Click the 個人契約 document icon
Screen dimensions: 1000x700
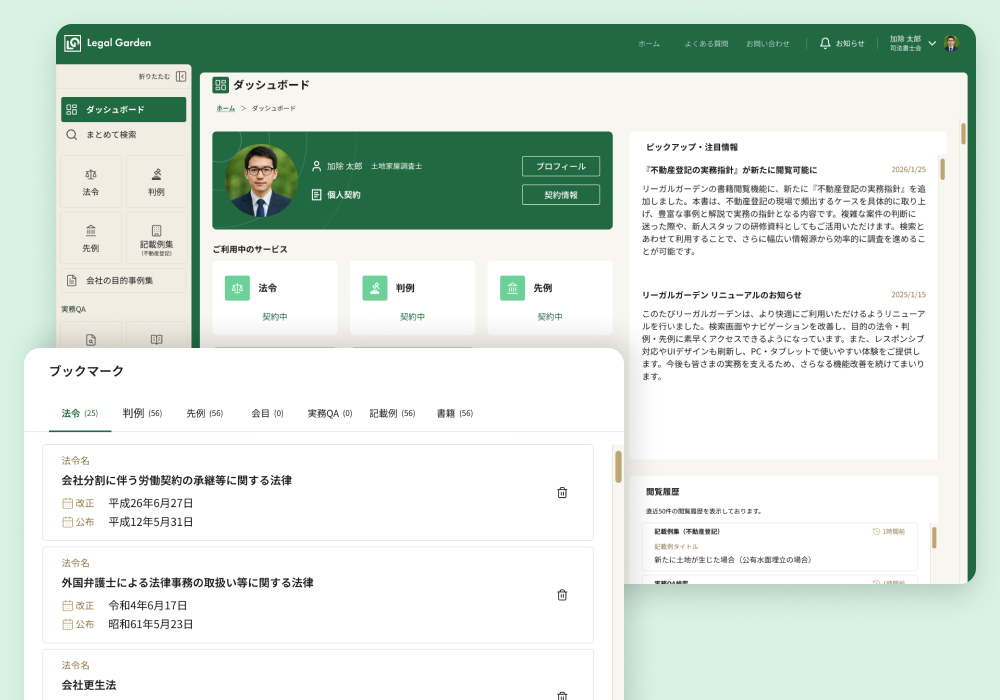(x=316, y=194)
